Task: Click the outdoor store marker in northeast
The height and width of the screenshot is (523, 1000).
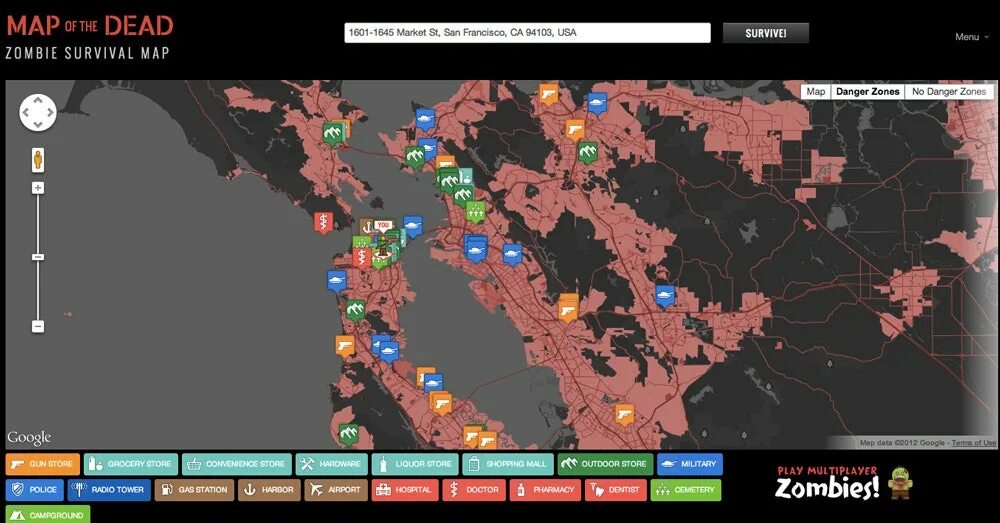Action: coord(587,152)
